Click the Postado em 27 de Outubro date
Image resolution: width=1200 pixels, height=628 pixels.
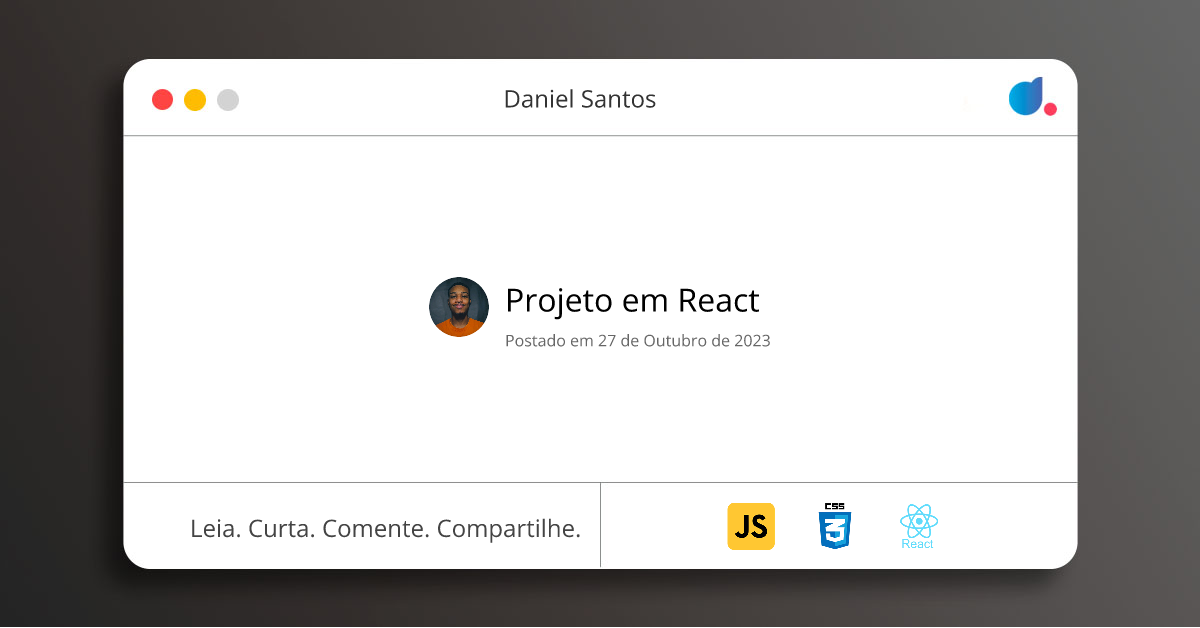pos(638,340)
